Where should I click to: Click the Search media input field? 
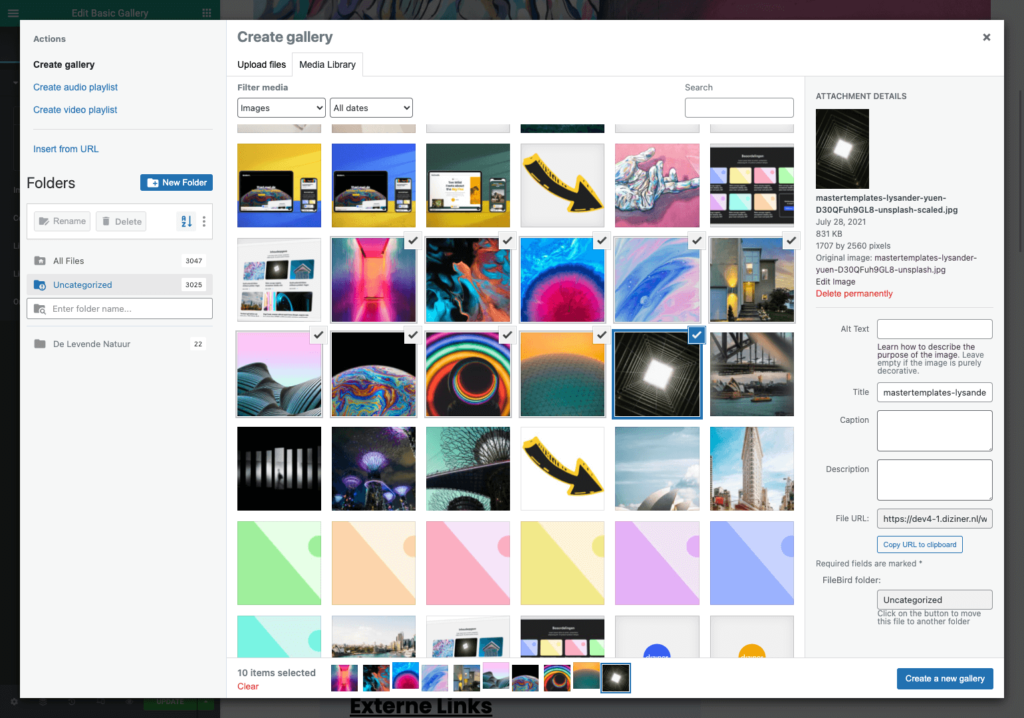(739, 108)
